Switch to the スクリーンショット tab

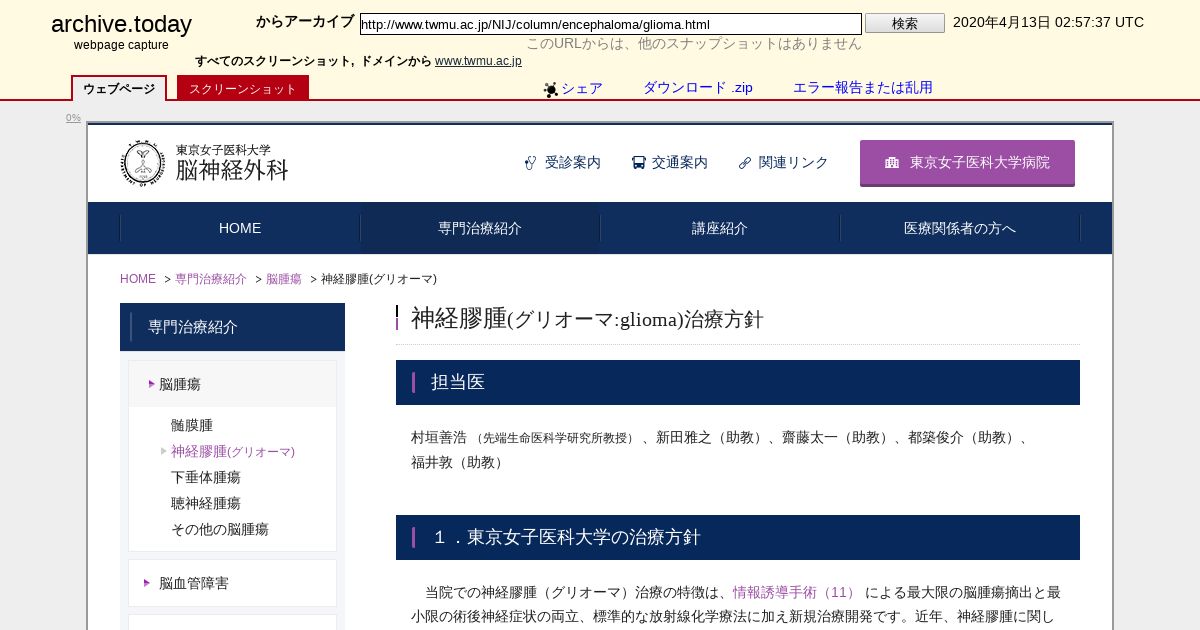pyautogui.click(x=243, y=88)
